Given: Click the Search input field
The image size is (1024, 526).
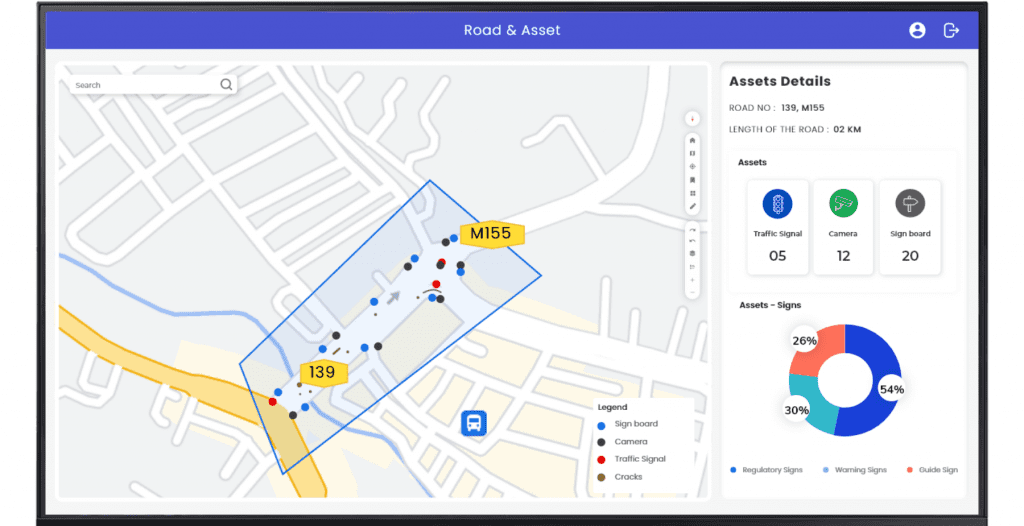Looking at the screenshot, I should point(145,85).
